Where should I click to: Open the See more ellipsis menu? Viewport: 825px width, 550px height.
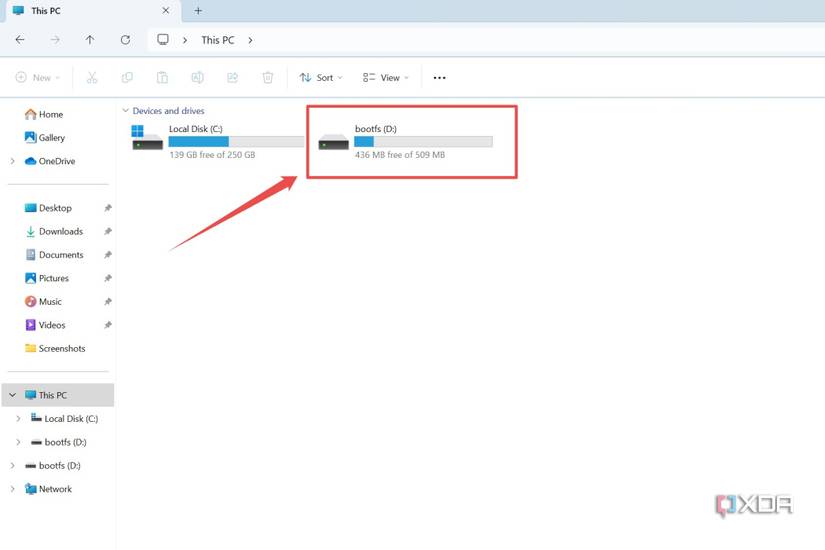coord(439,78)
